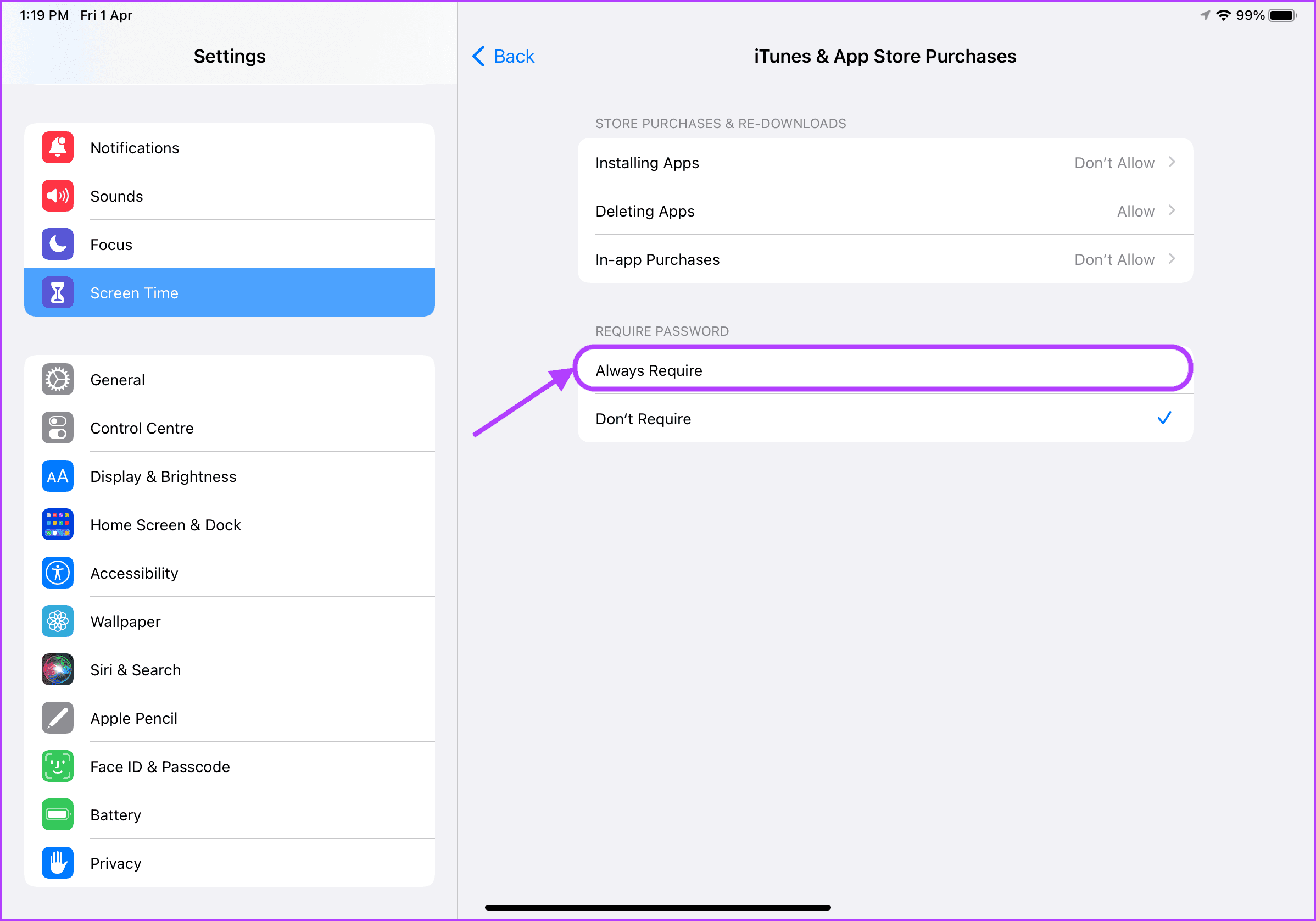Tap the Focus moon icon
The image size is (1316, 921).
[x=57, y=245]
